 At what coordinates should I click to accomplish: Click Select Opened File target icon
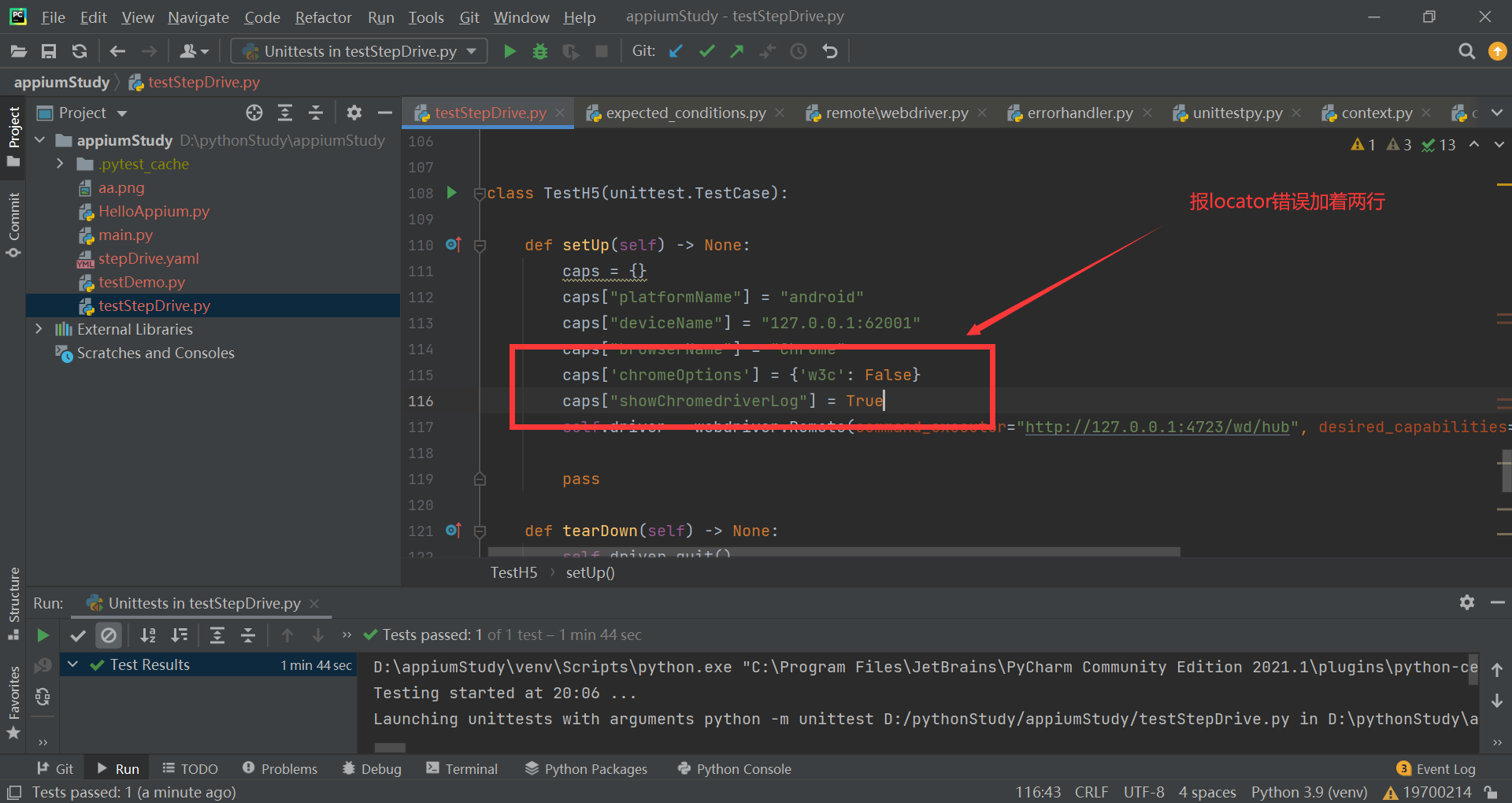click(x=254, y=113)
